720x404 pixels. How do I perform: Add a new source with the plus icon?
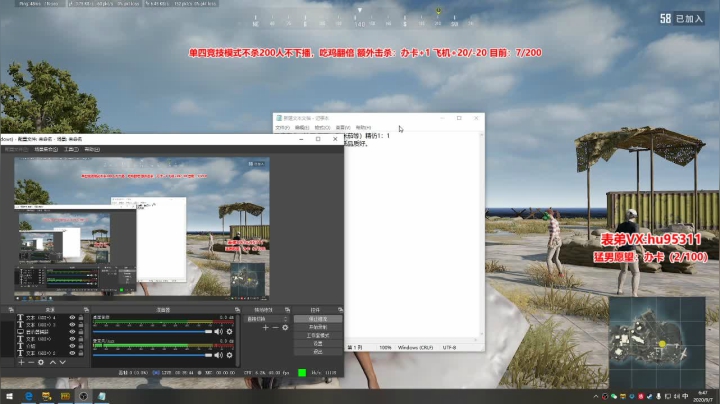coord(21,362)
